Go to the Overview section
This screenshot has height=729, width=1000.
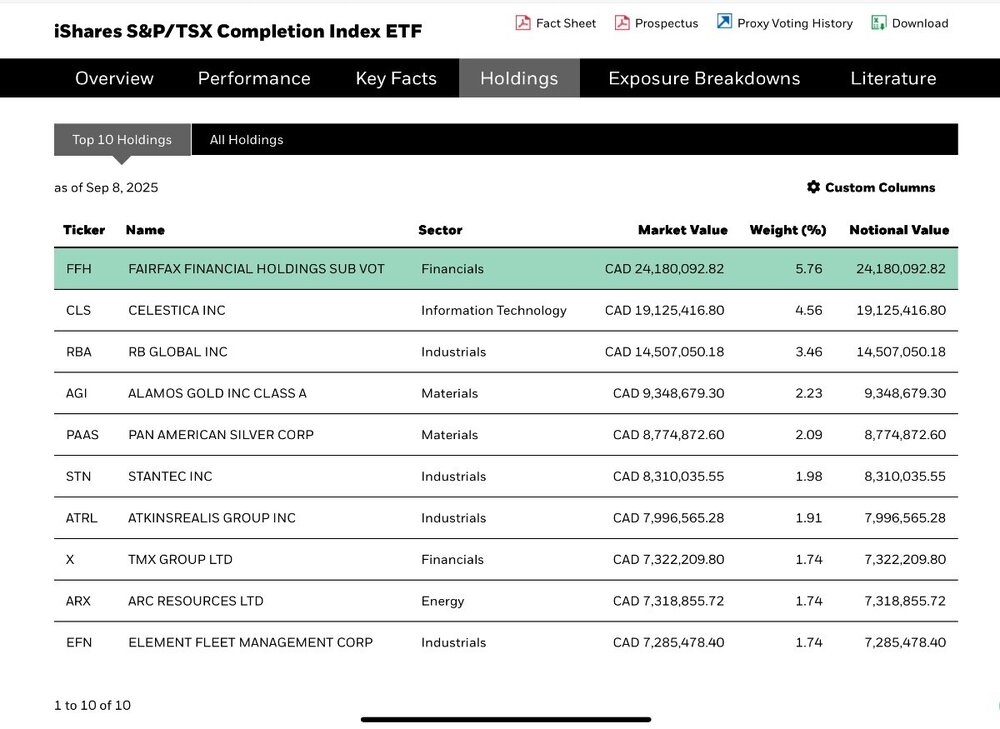coord(114,78)
